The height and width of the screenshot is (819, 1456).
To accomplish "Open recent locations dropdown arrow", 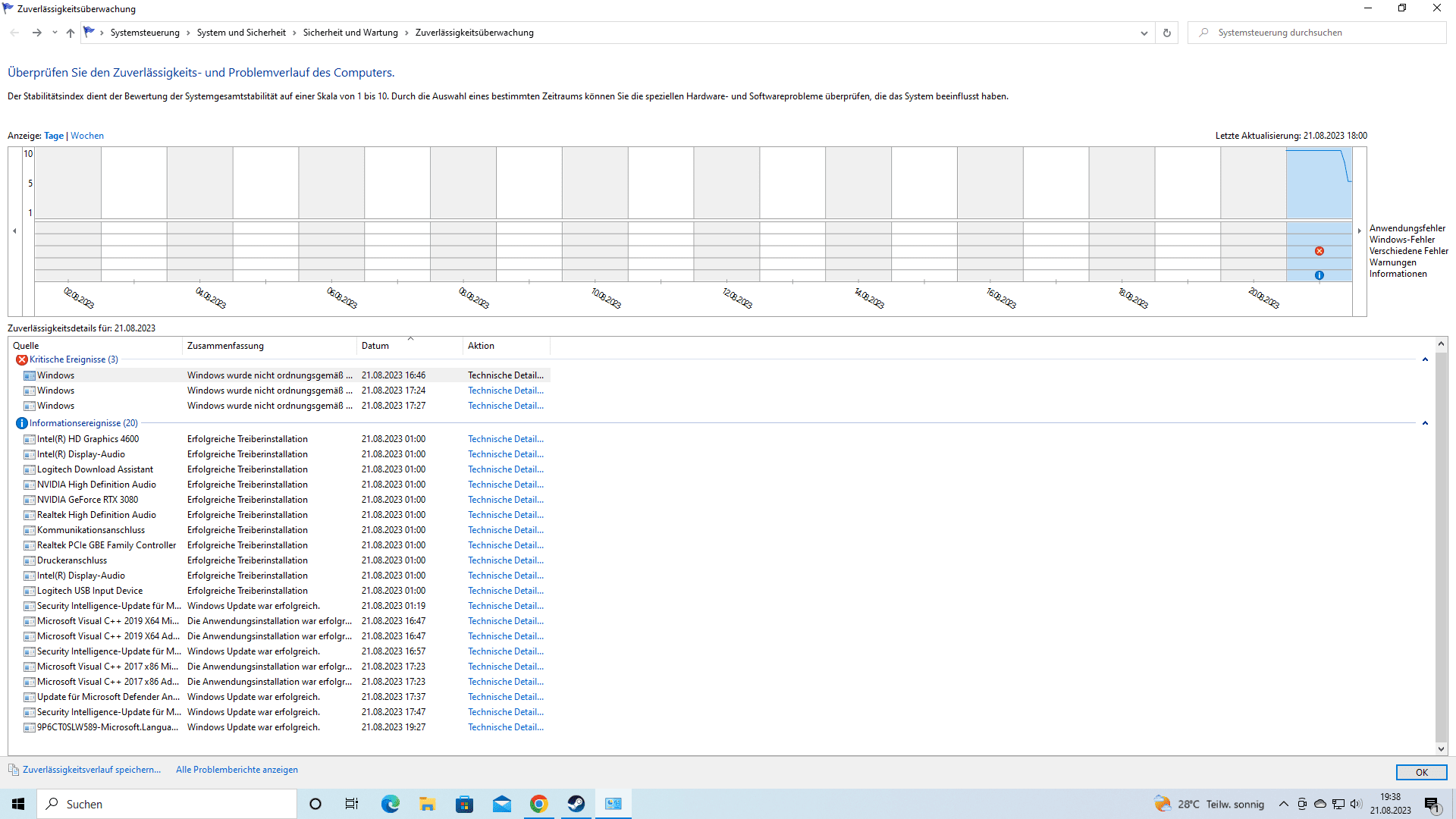I will 55,33.
